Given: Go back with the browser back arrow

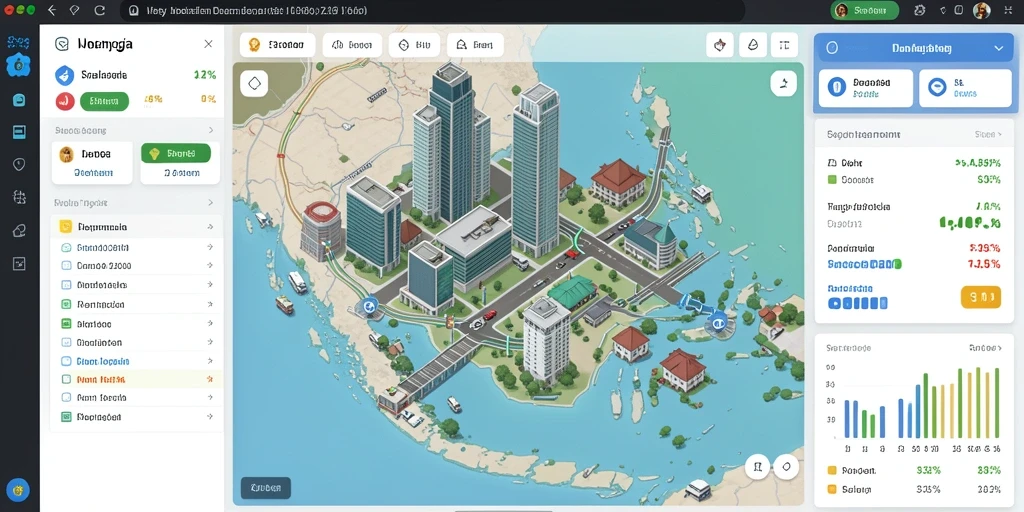Looking at the screenshot, I should coord(52,10).
